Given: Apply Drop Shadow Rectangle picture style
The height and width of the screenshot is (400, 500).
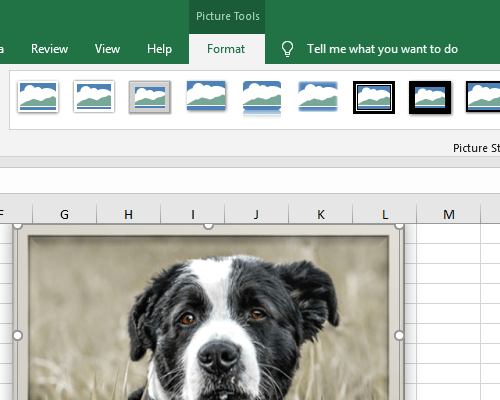Looking at the screenshot, I should coord(206,96).
